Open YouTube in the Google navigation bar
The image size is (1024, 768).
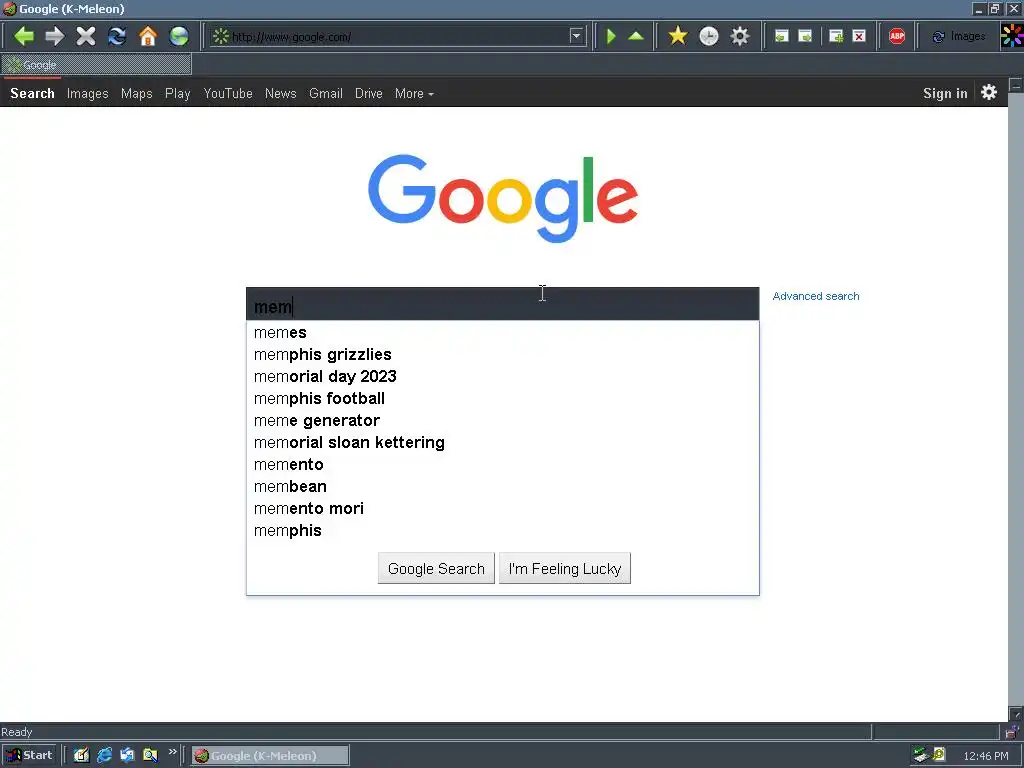pyautogui.click(x=228, y=93)
